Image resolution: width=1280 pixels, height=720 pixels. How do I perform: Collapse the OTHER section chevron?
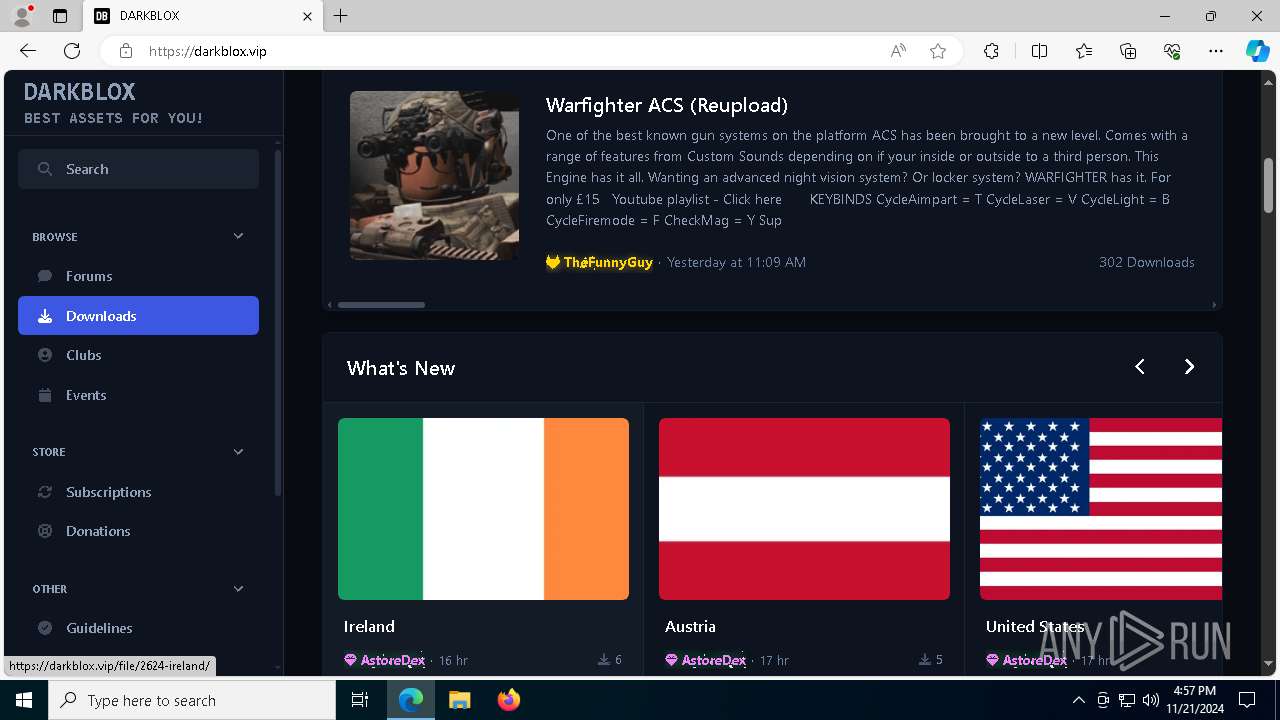point(238,589)
